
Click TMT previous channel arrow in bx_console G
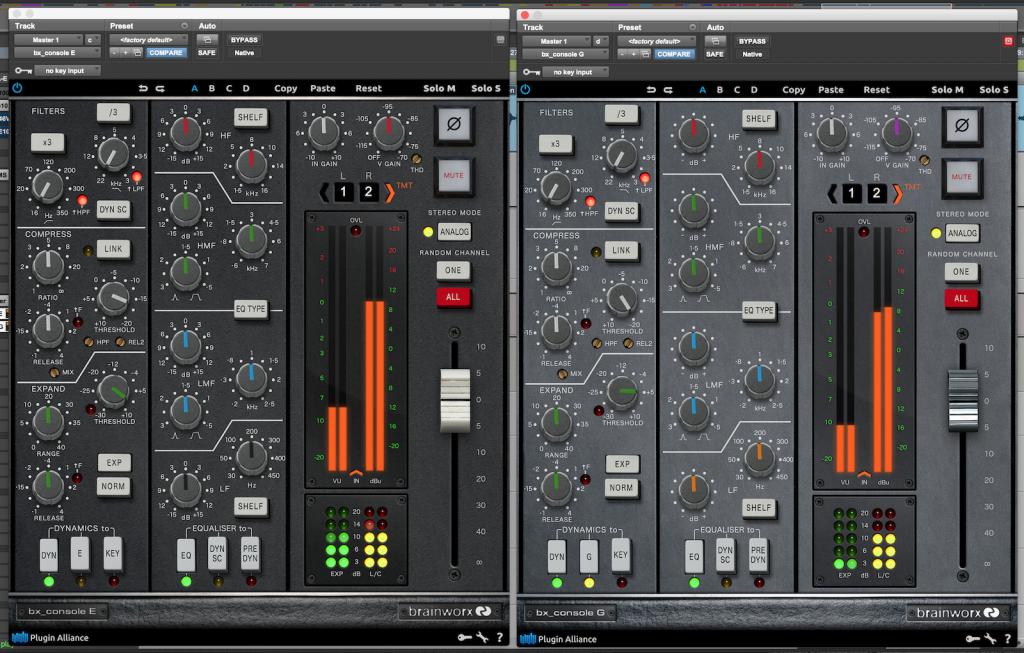tap(833, 193)
